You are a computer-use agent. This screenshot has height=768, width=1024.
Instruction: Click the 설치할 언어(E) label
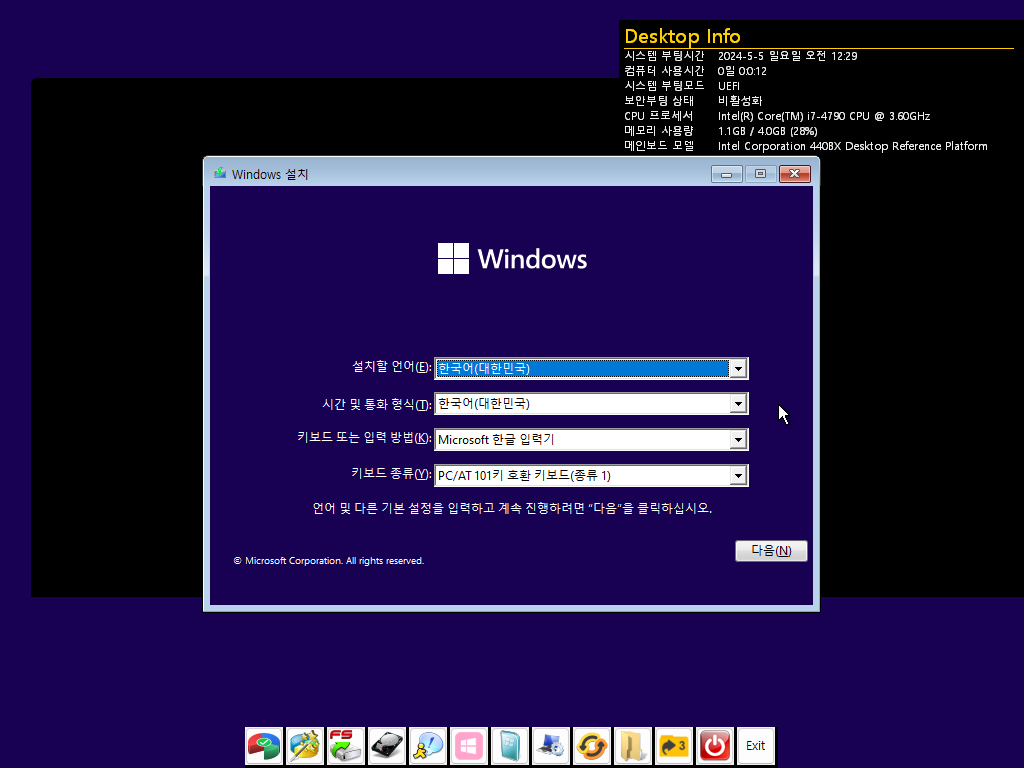[x=392, y=367]
